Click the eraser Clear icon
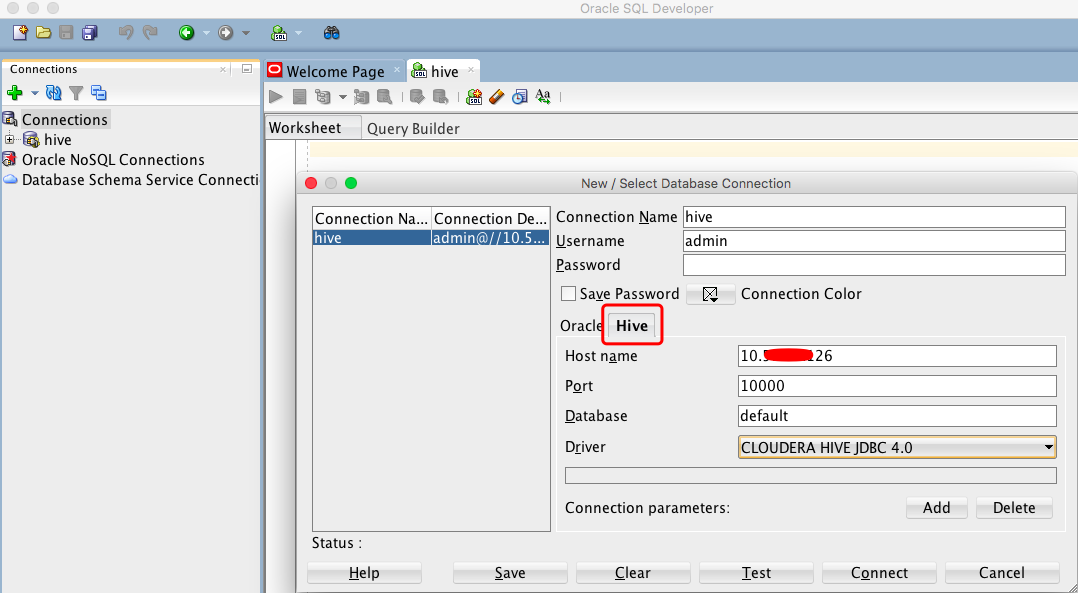1078x593 pixels. (x=496, y=97)
